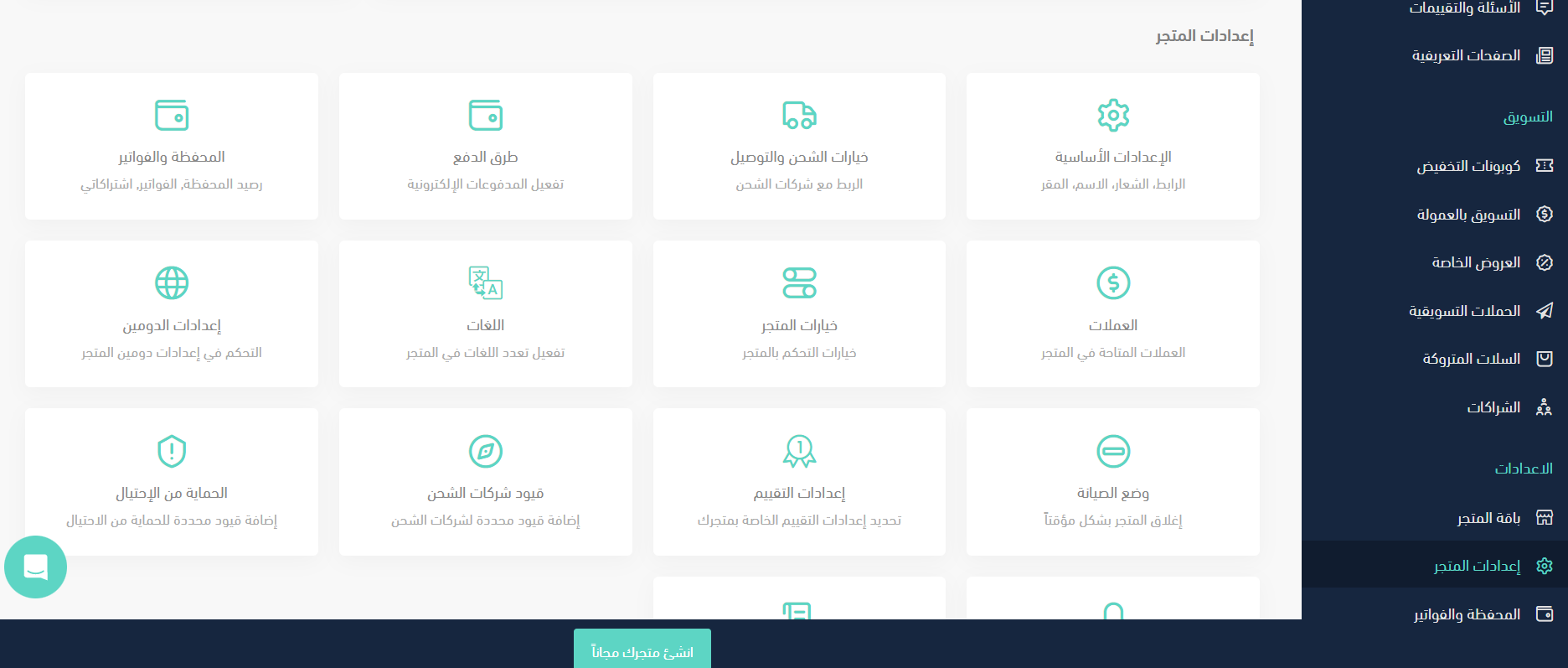The image size is (1568, 668).
Task: Click the globe icon for إعدادات الدومين
Action: 172,282
